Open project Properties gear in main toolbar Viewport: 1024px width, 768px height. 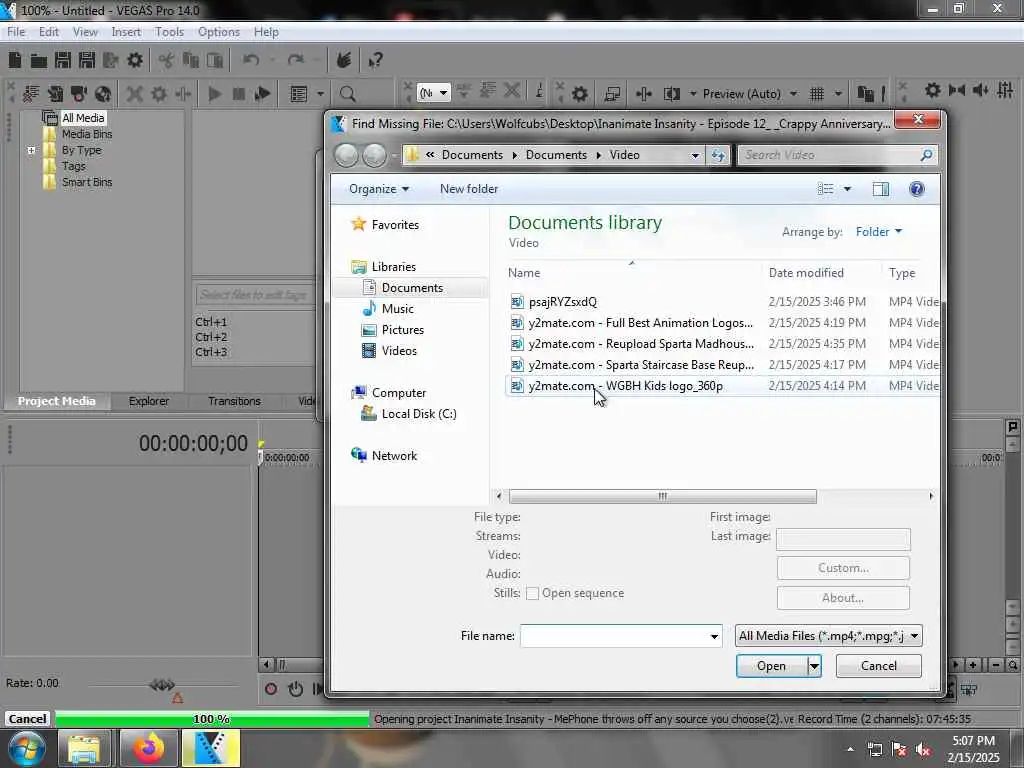135,60
